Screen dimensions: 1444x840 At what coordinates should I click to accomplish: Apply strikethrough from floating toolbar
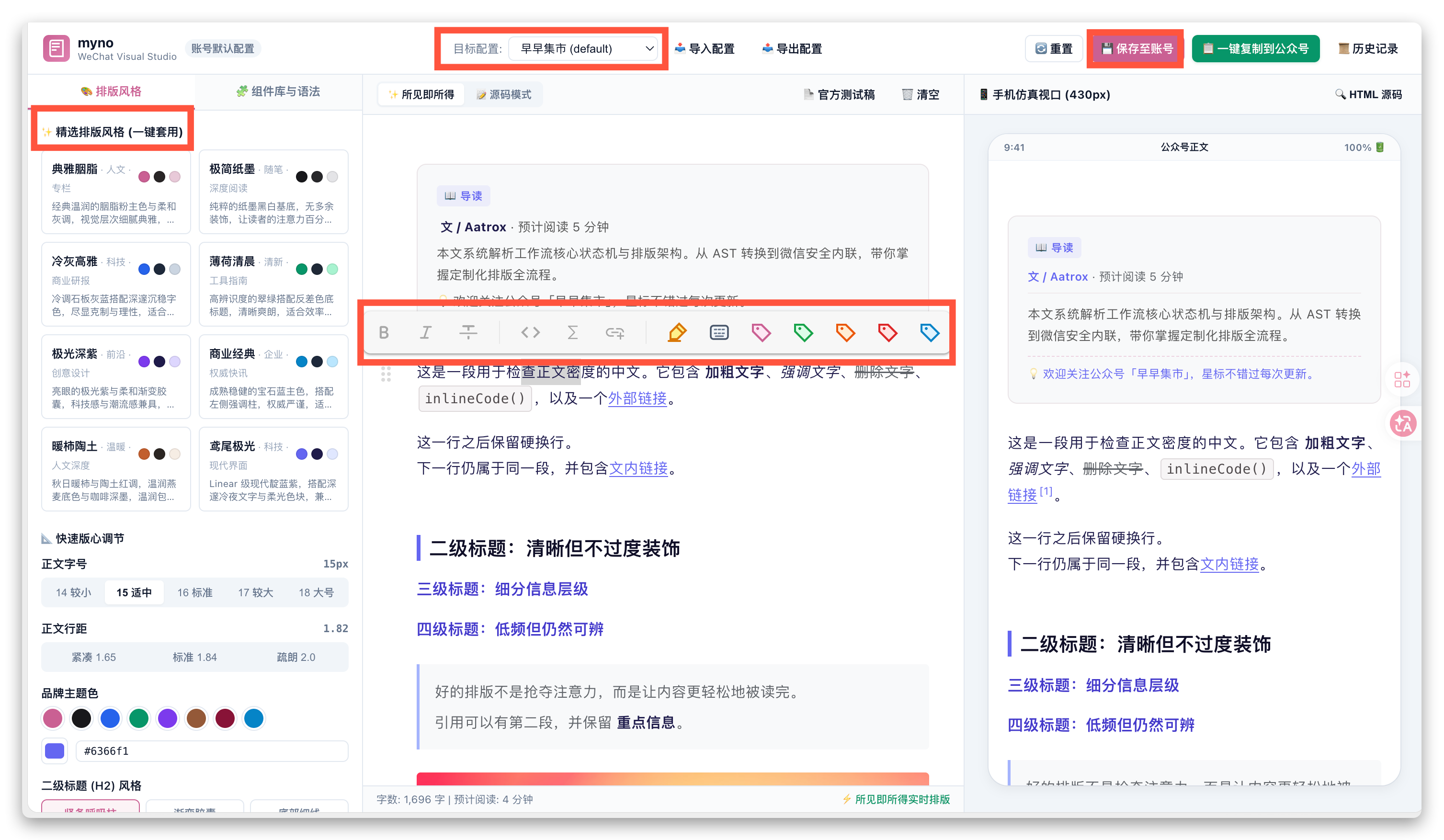click(468, 332)
